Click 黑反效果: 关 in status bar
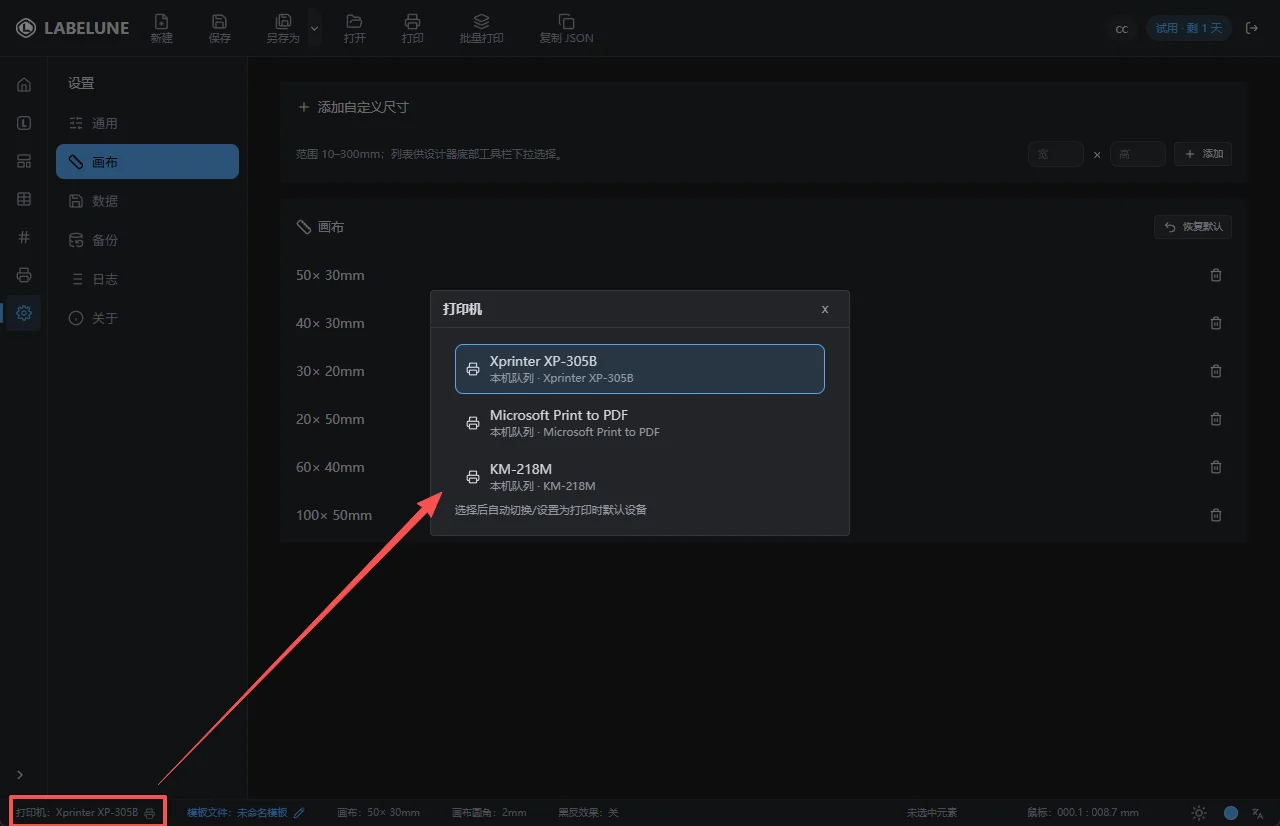 [x=588, y=812]
